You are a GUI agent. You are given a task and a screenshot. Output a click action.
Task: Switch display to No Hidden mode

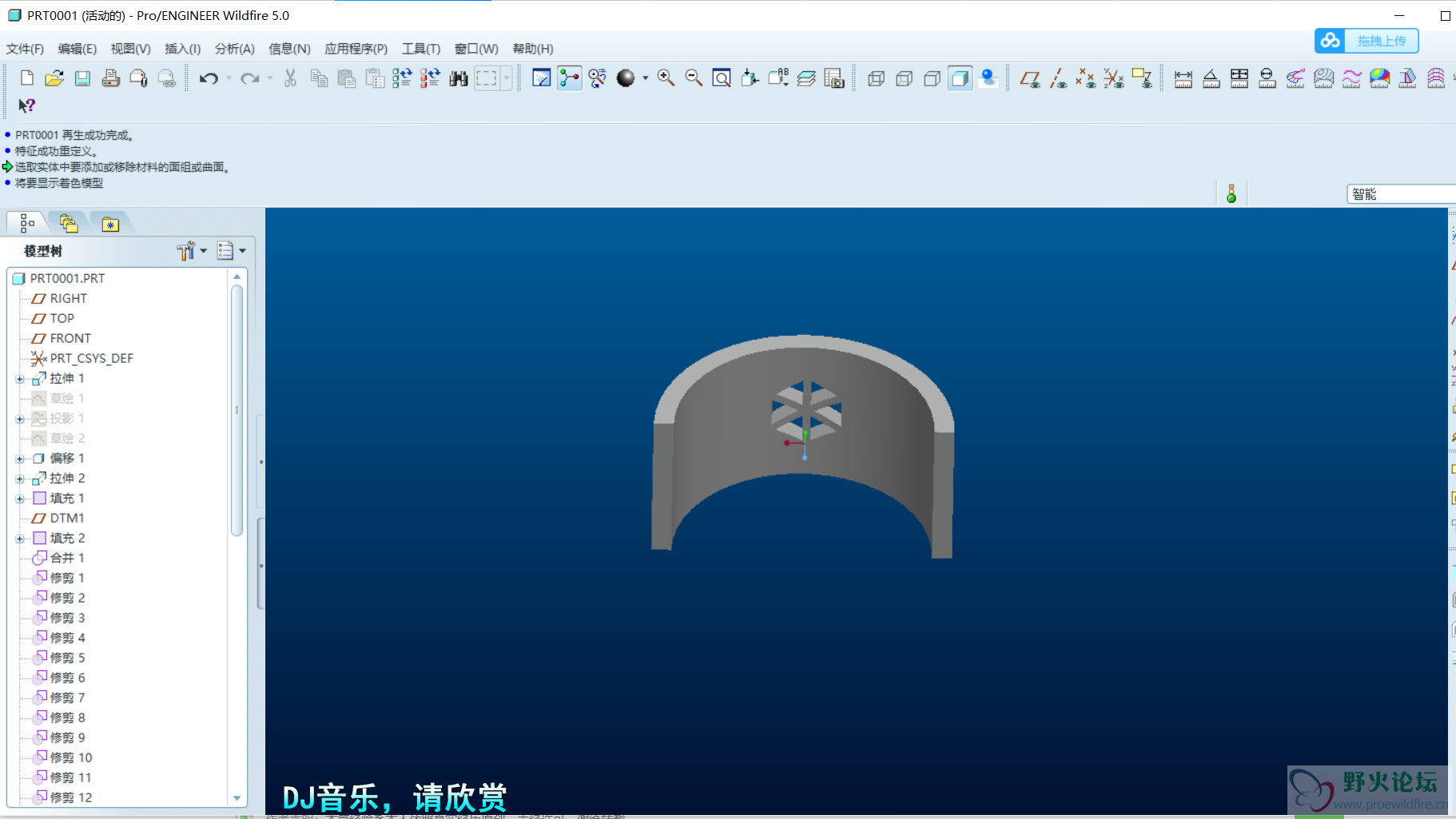coord(933,78)
